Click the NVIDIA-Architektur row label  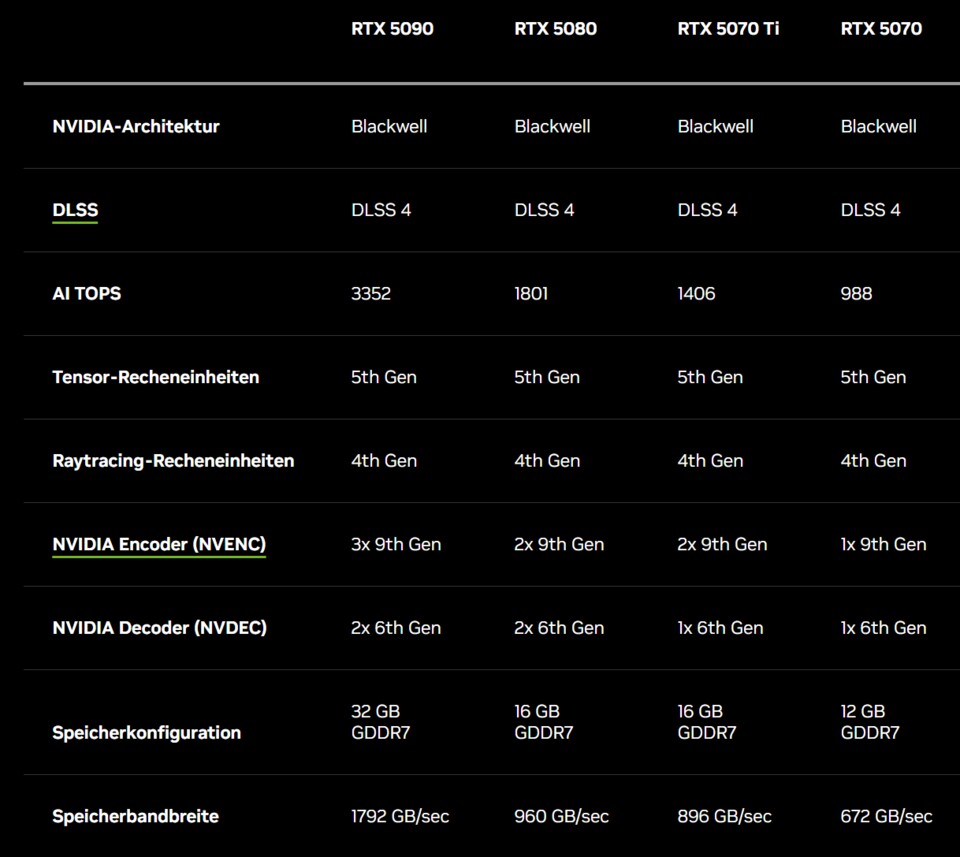pyautogui.click(x=137, y=126)
